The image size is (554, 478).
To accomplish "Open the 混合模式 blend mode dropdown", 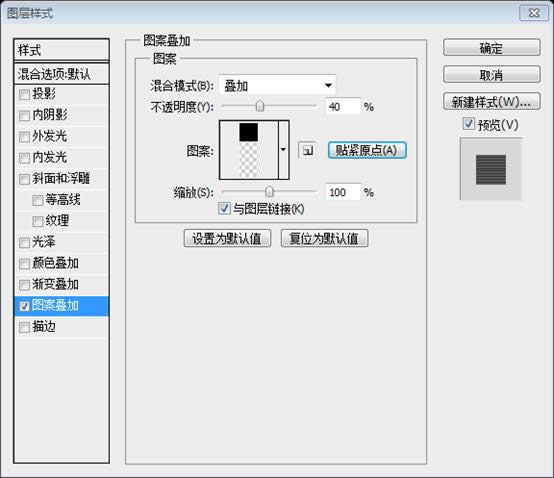I will (x=277, y=85).
